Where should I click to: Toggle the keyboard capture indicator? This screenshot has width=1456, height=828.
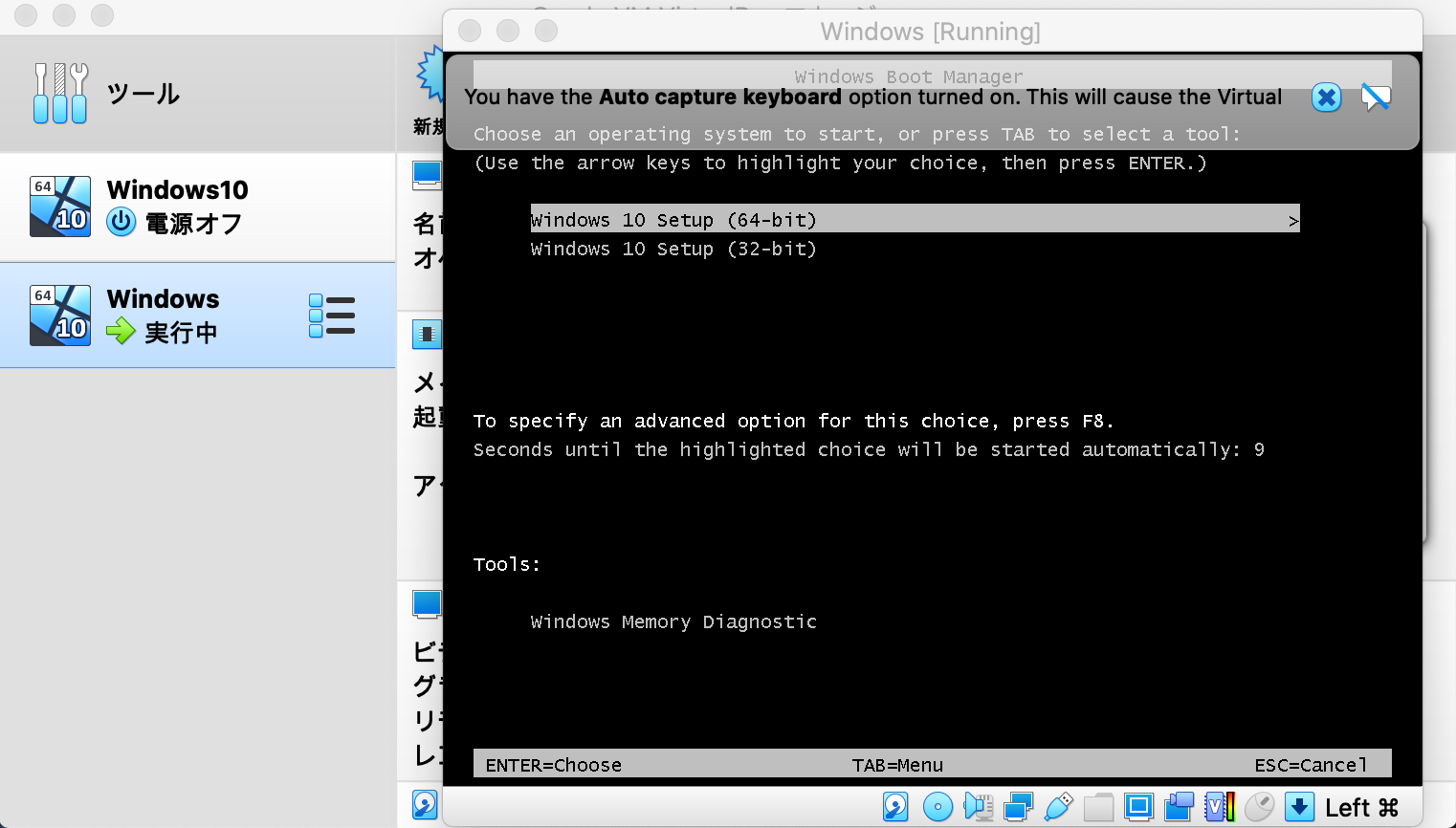point(1299,806)
